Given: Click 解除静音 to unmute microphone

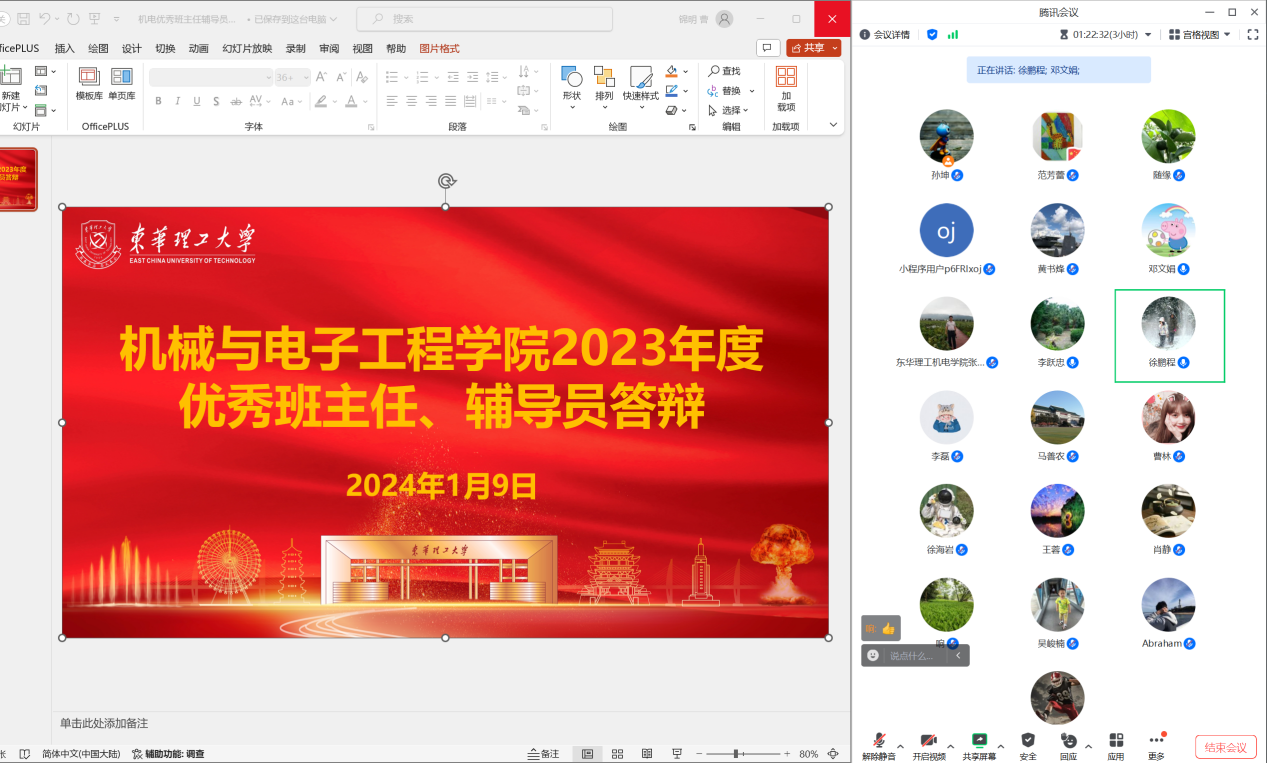Looking at the screenshot, I should [878, 741].
